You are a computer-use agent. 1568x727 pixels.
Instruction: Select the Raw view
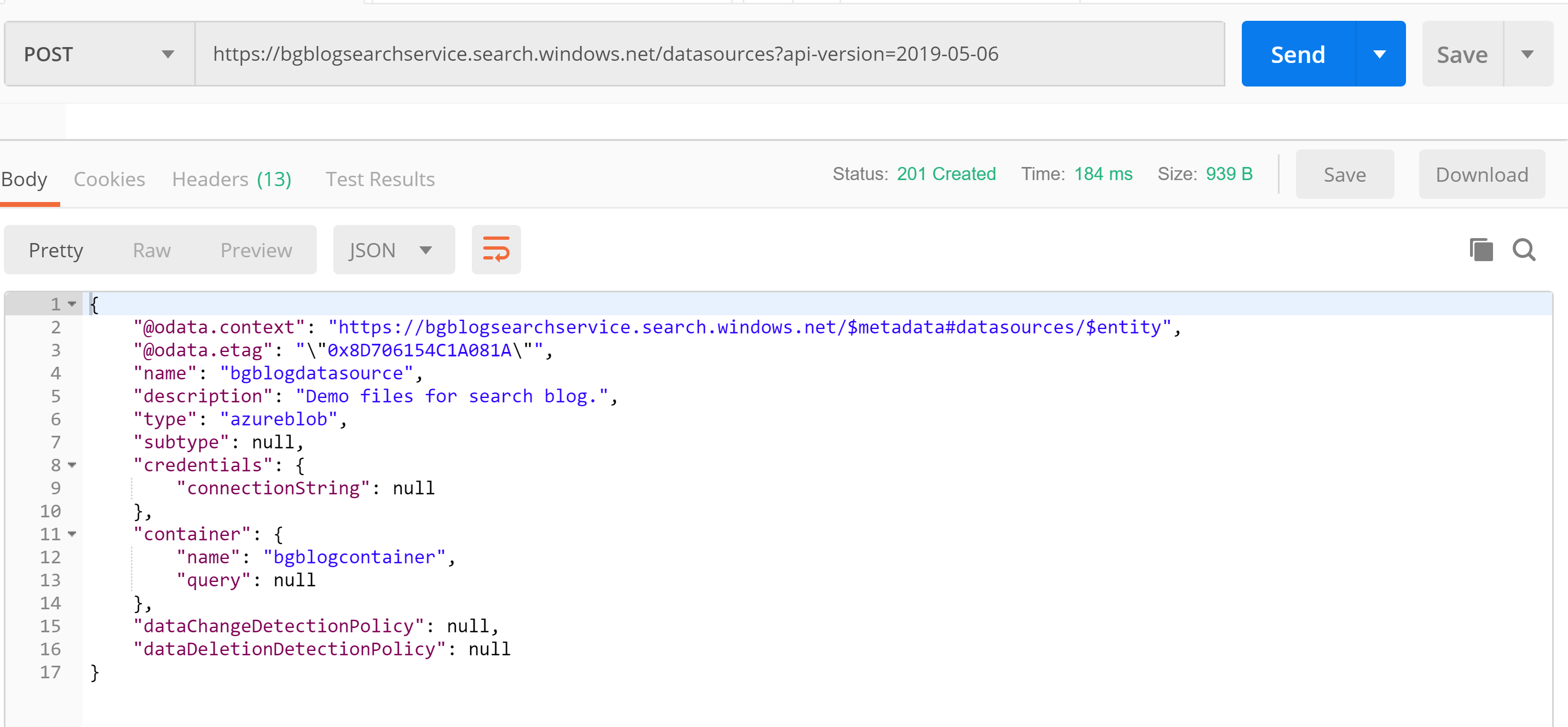(152, 250)
